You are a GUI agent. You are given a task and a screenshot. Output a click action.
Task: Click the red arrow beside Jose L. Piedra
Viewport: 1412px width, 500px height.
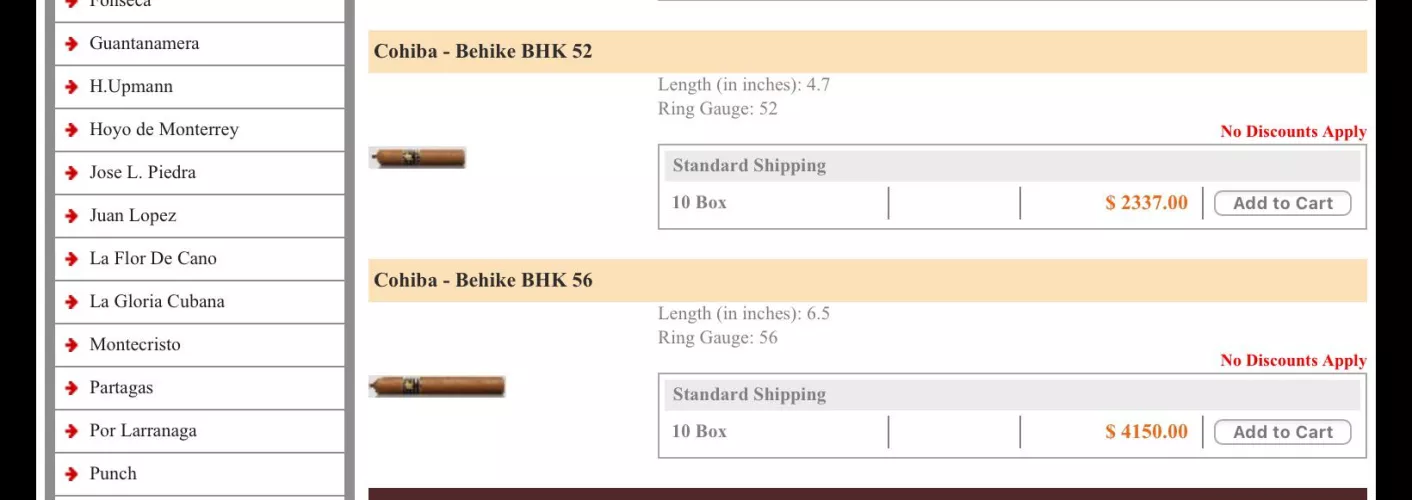[x=71, y=173]
